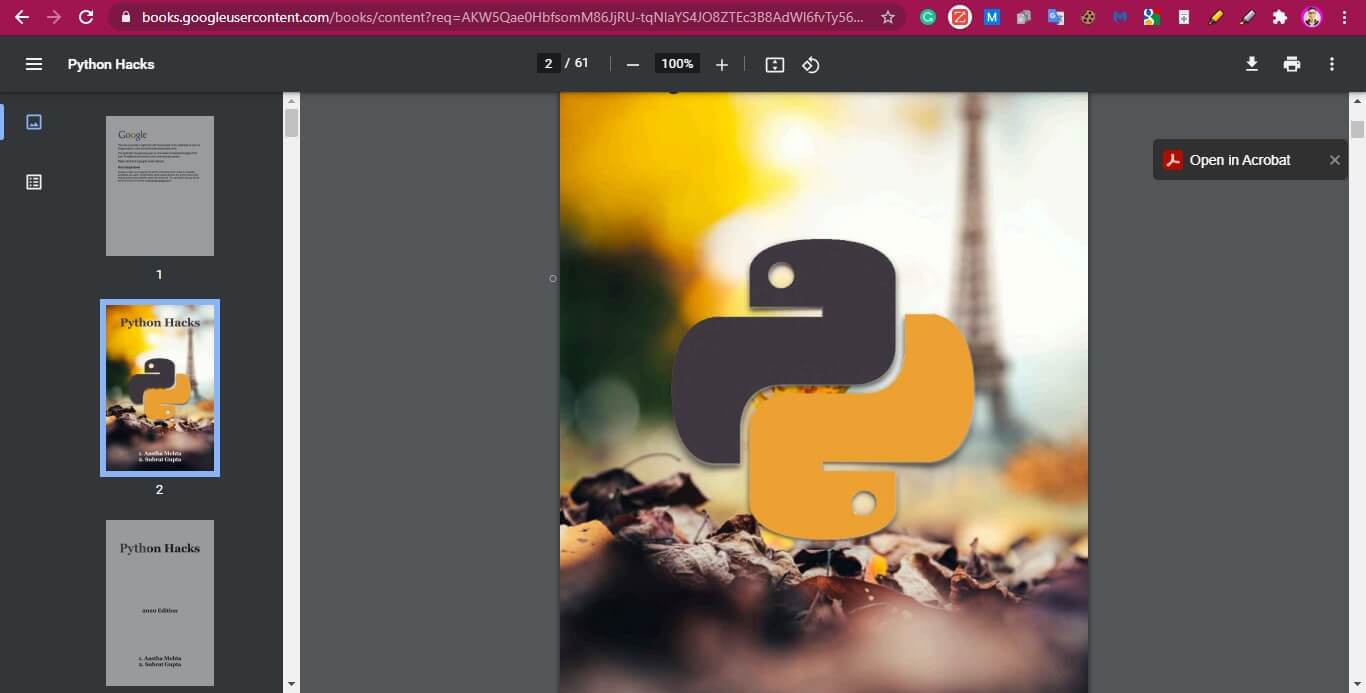Open the grey copy extension icon
The height and width of the screenshot is (693, 1366).
(1024, 17)
